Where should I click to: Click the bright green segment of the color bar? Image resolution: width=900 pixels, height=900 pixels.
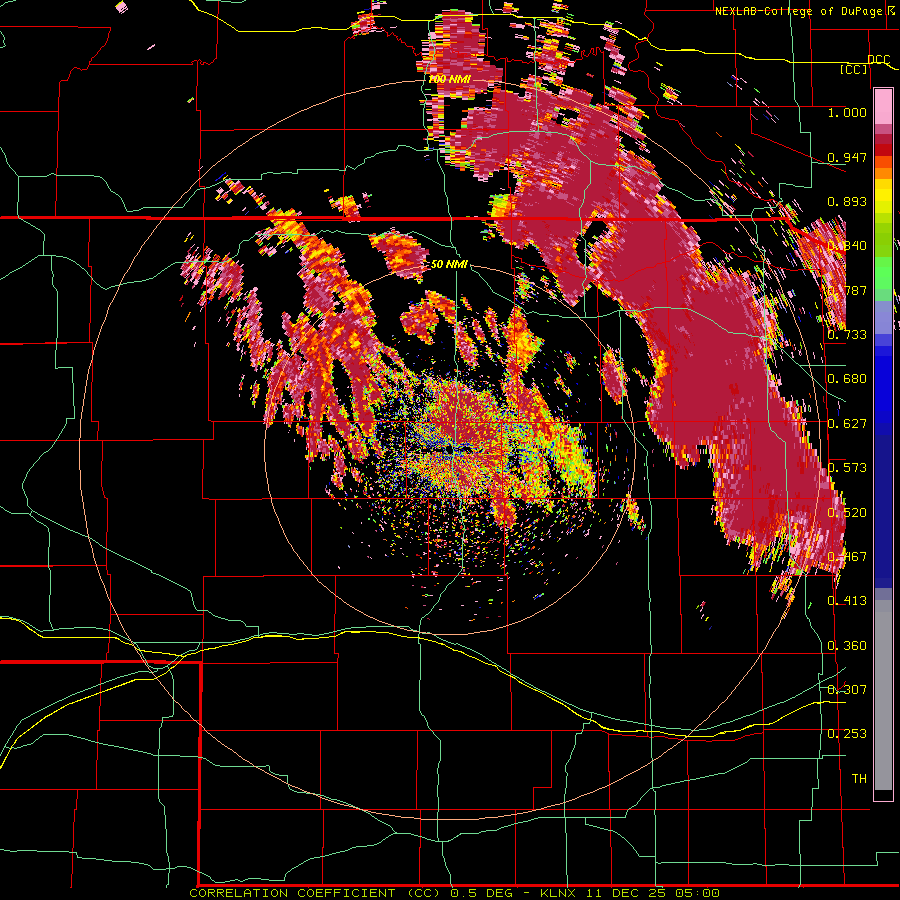[883, 273]
